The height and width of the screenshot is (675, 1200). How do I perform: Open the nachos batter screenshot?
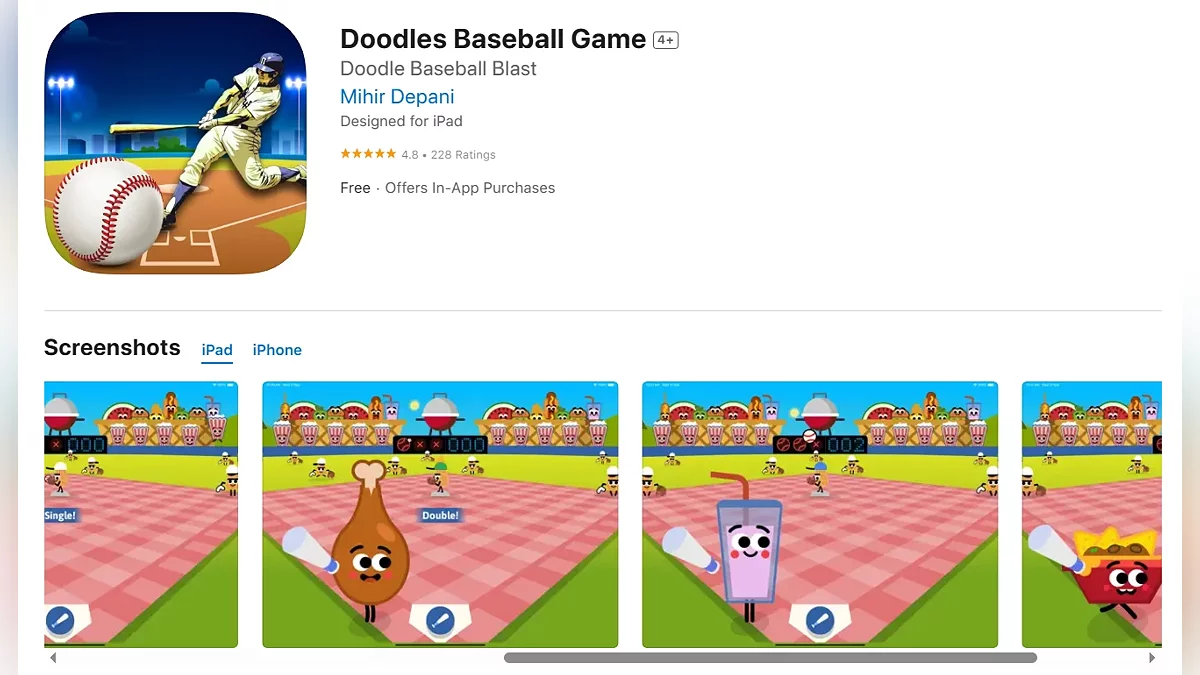[1092, 514]
